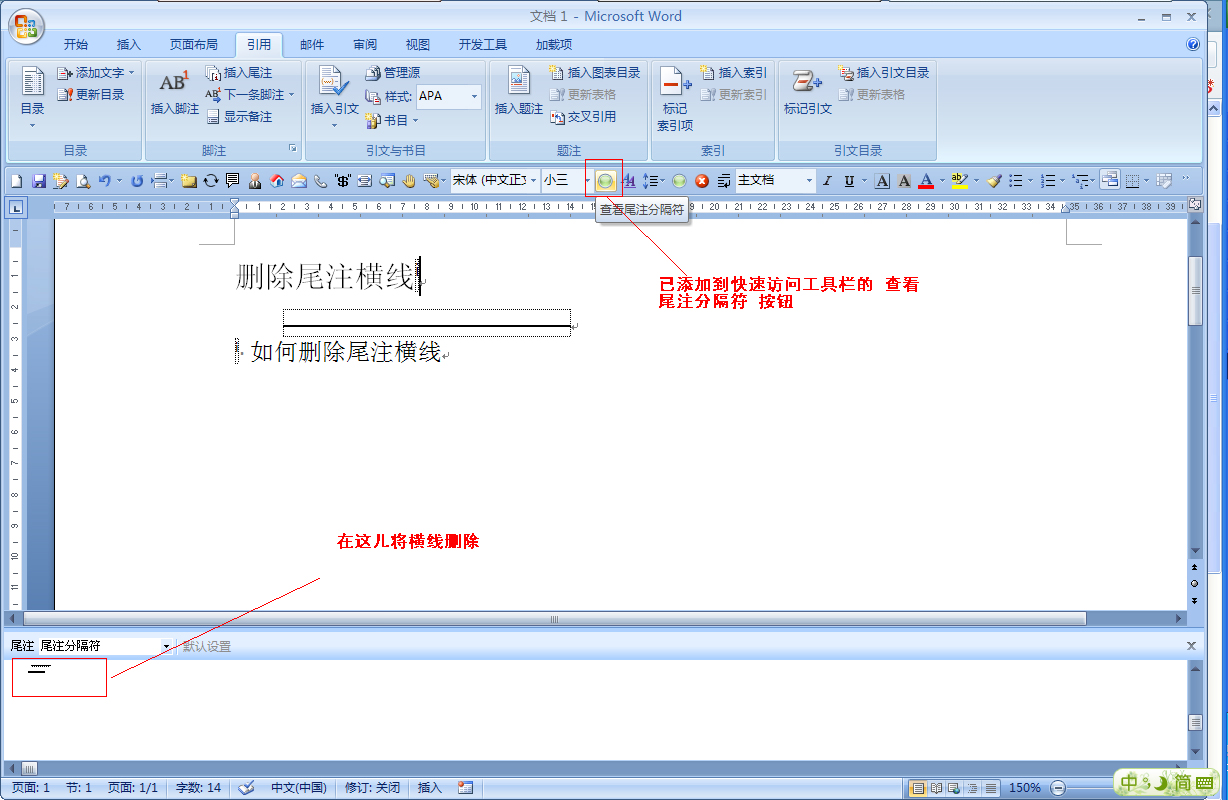
Task: Click the hand tool icon
Action: tap(409, 181)
